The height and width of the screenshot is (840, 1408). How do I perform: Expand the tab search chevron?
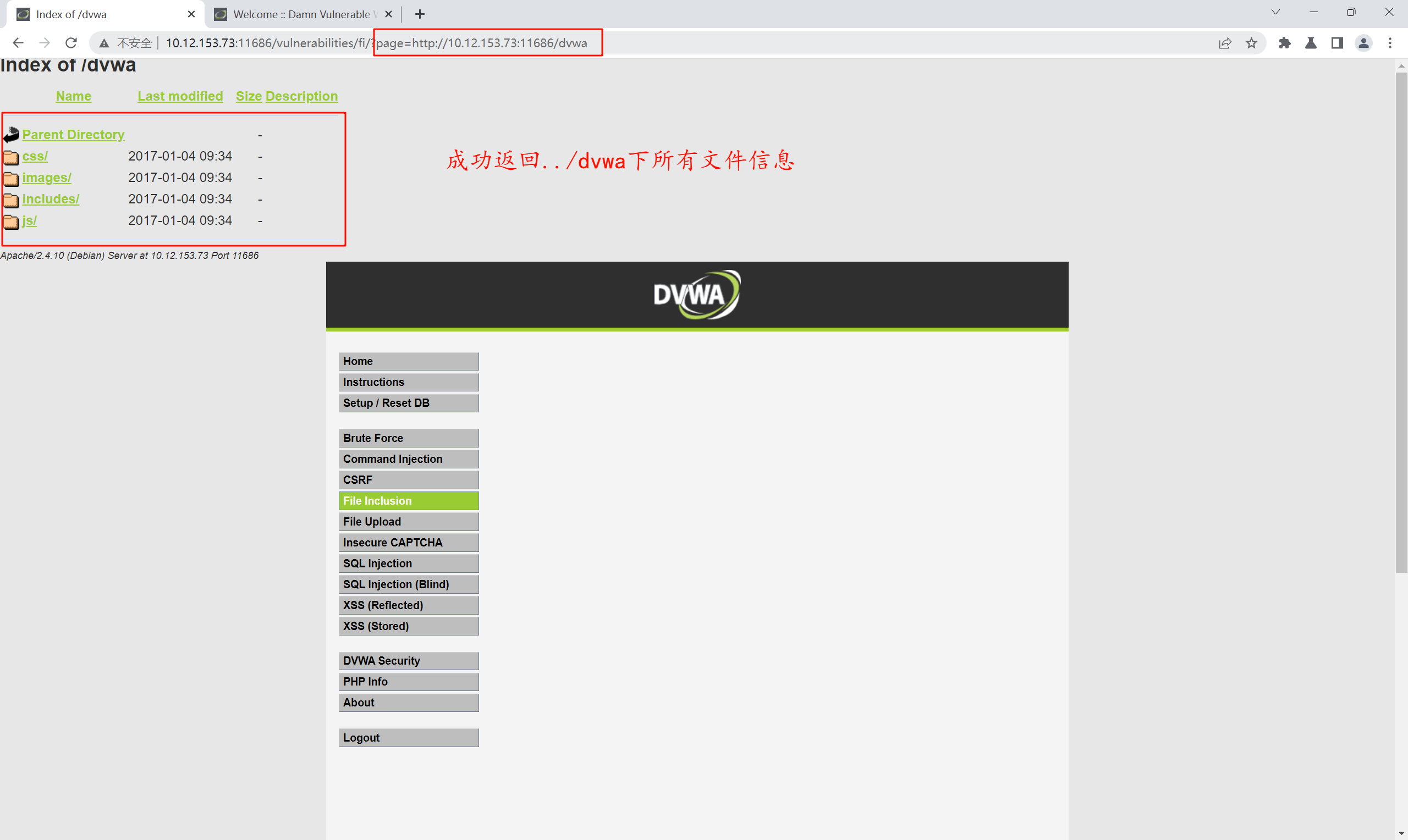1275,13
